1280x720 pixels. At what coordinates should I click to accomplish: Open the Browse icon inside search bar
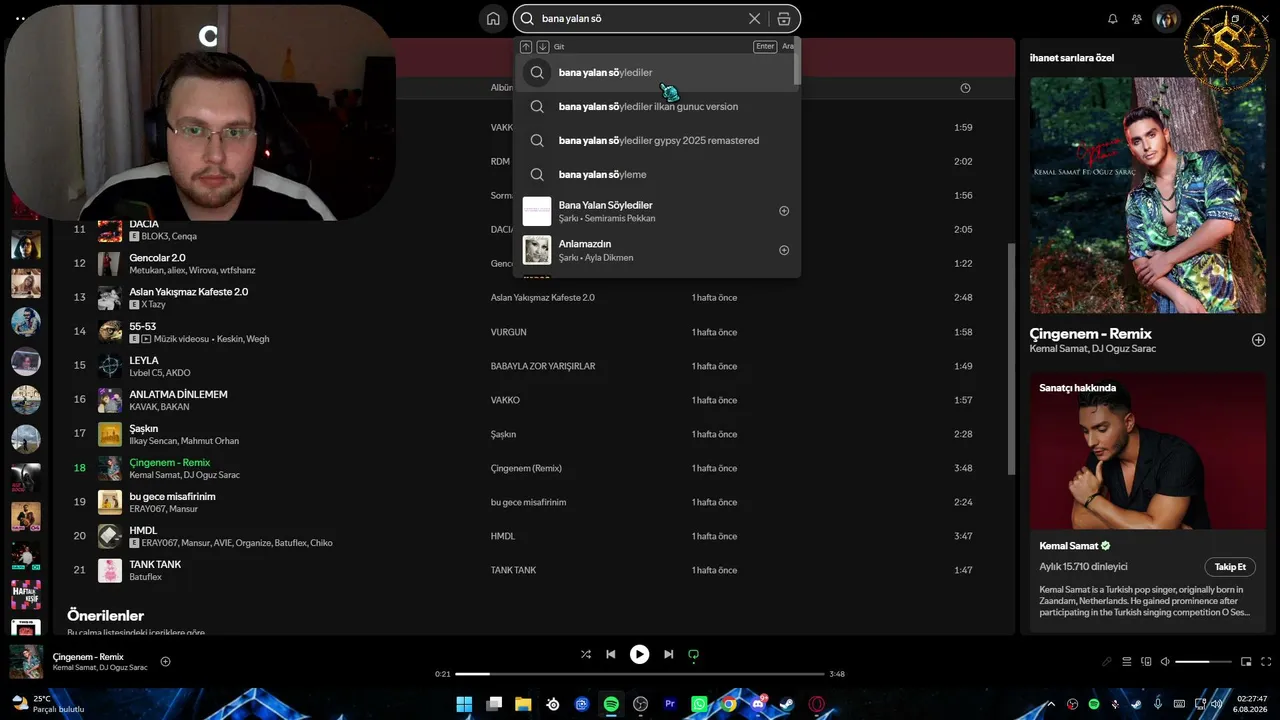[784, 19]
